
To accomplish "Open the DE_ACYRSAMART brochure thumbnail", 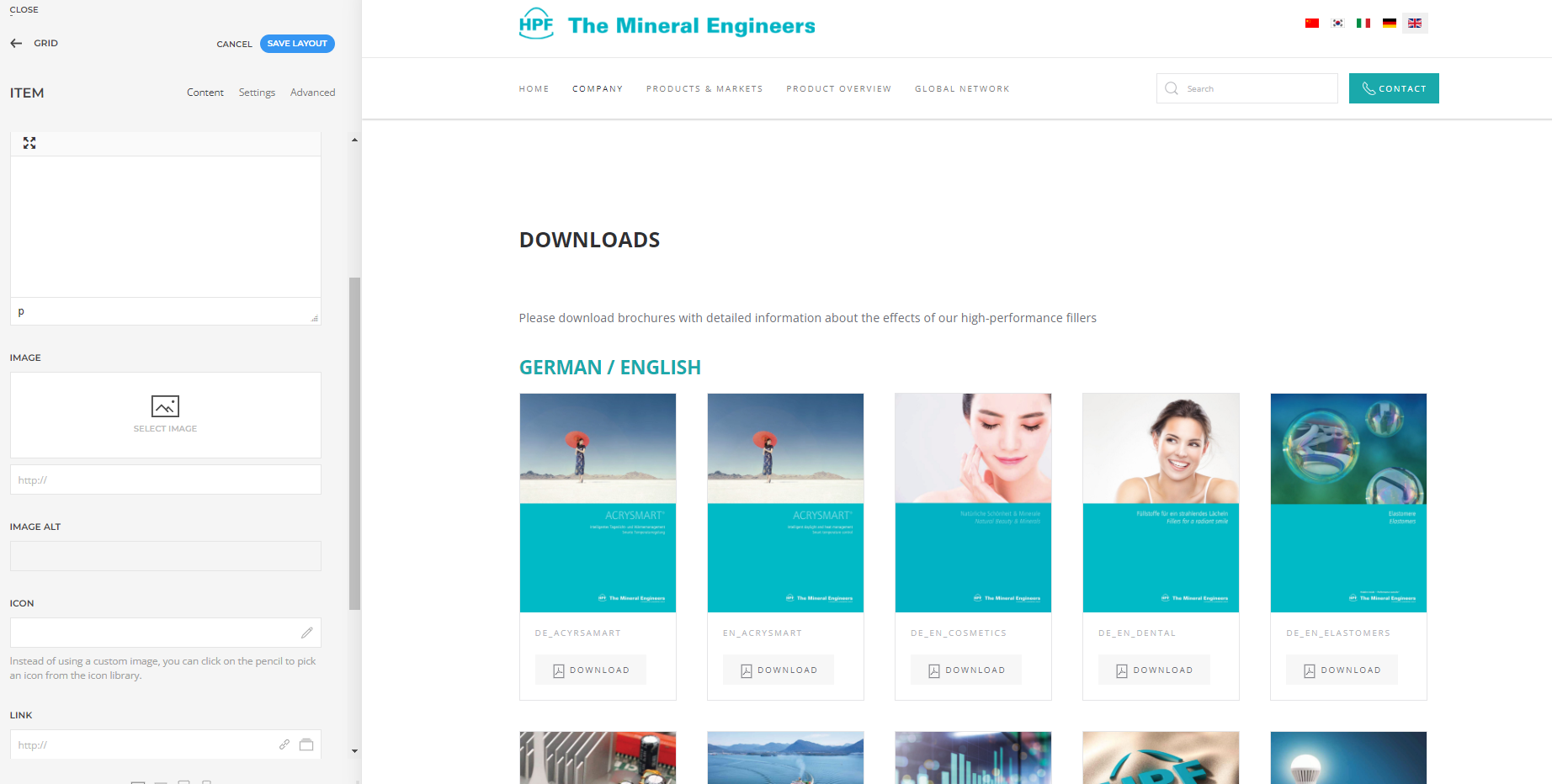I will [598, 503].
